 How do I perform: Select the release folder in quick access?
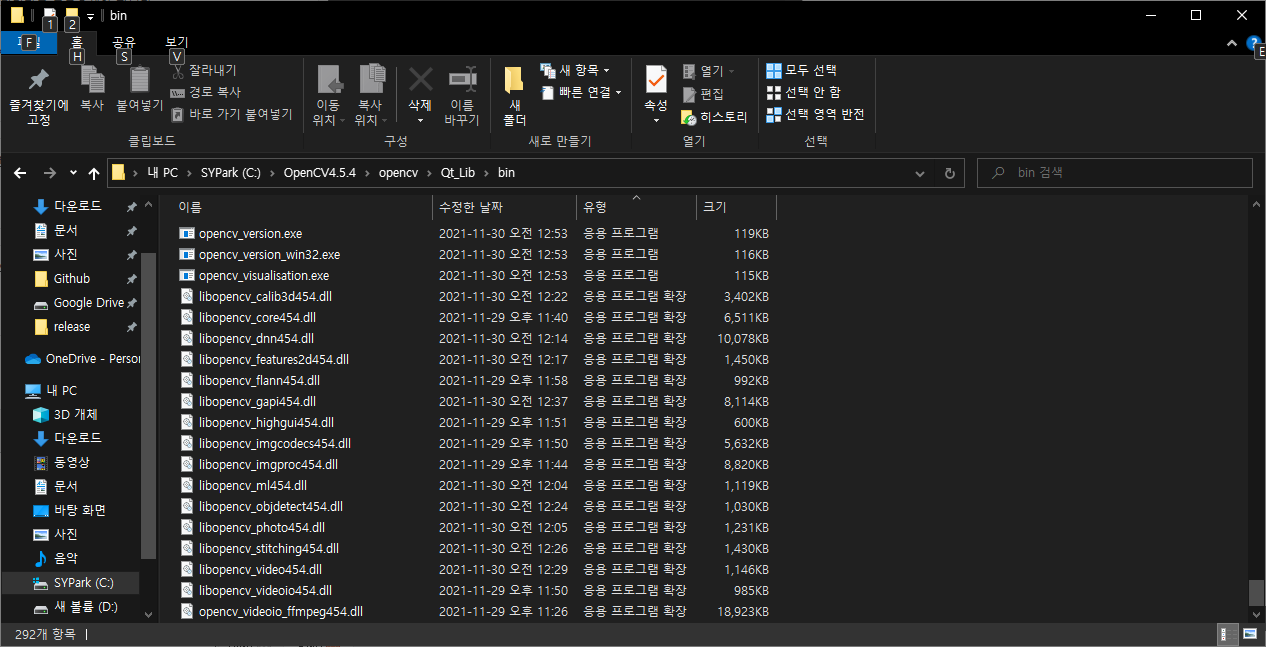(72, 326)
